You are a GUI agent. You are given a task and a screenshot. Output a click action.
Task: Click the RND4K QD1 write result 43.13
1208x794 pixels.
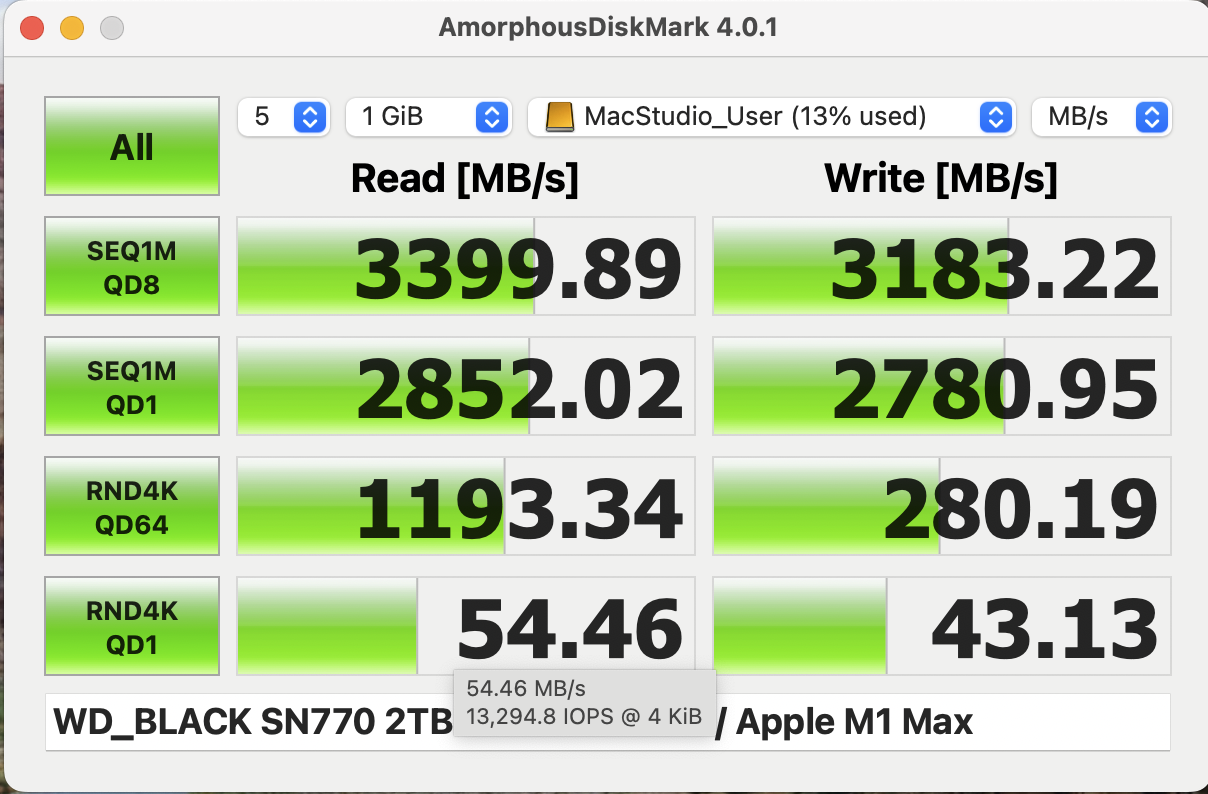[941, 626]
